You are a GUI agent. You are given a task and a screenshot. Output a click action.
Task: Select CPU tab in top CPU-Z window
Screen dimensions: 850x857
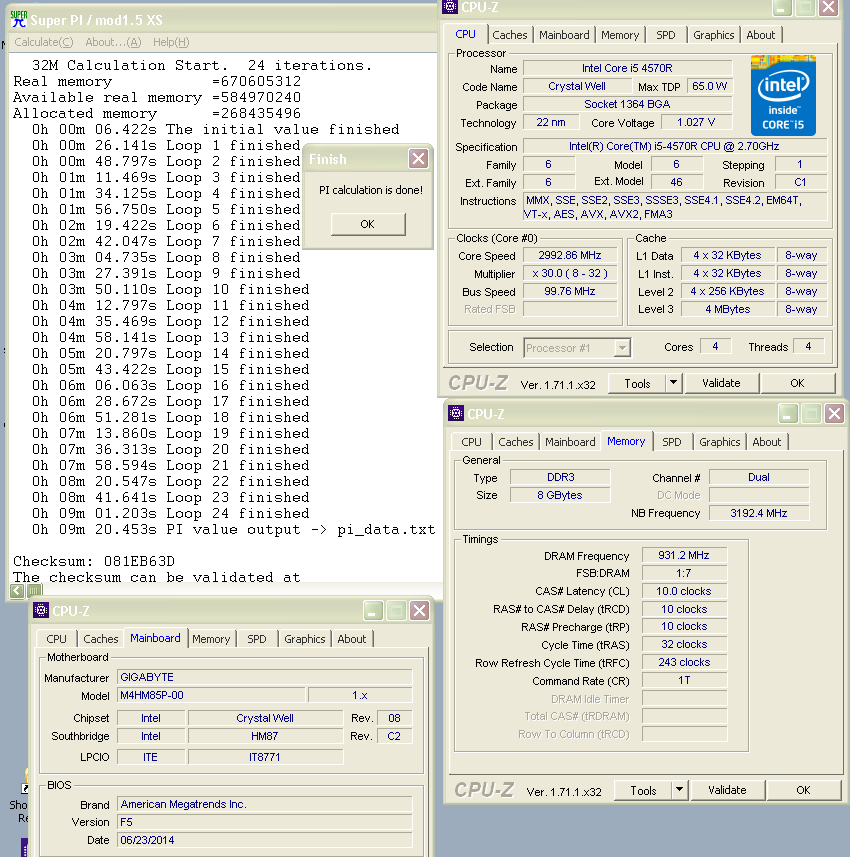465,34
